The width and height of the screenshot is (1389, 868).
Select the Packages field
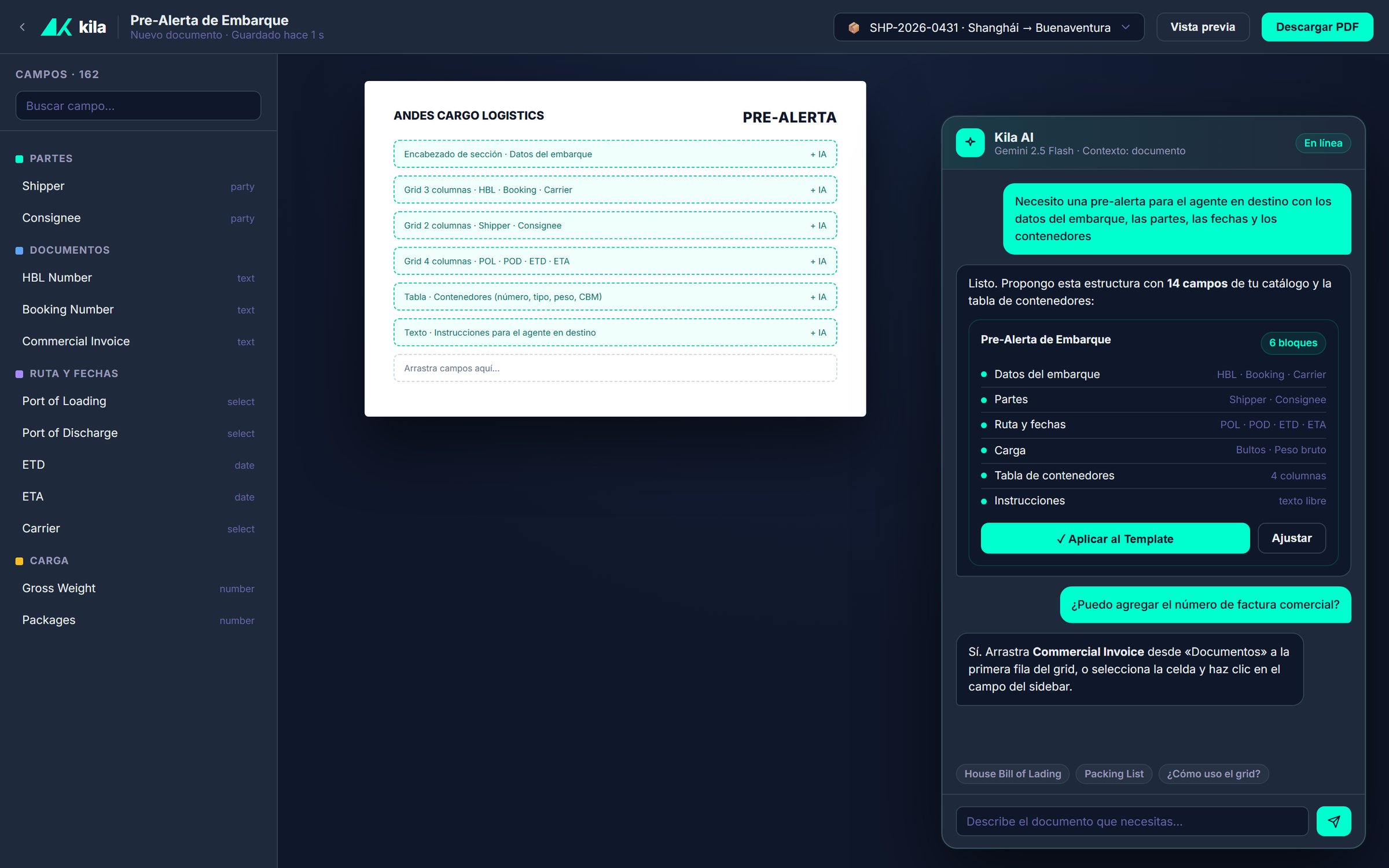138,620
